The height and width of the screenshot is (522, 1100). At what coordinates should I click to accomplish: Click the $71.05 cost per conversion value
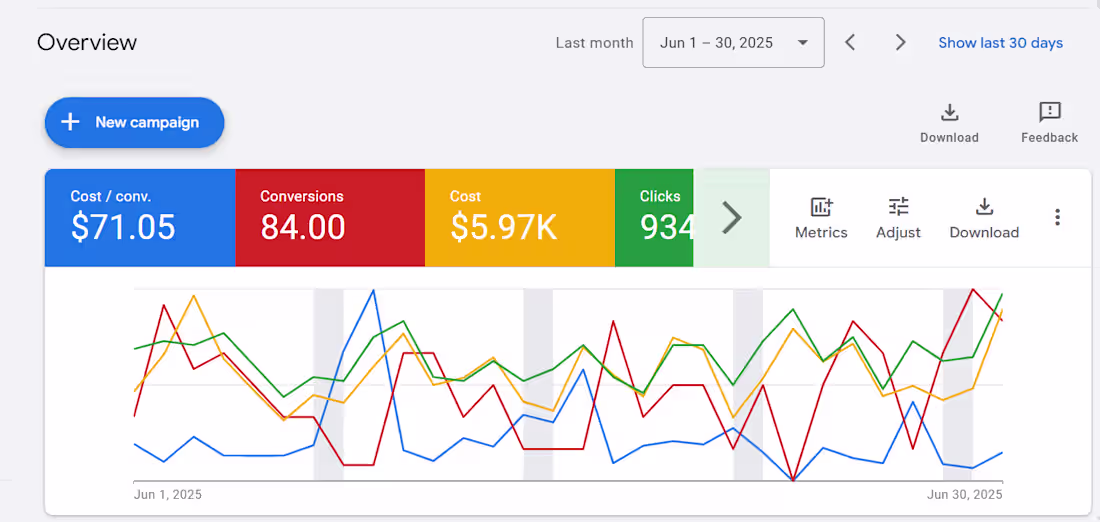point(123,227)
